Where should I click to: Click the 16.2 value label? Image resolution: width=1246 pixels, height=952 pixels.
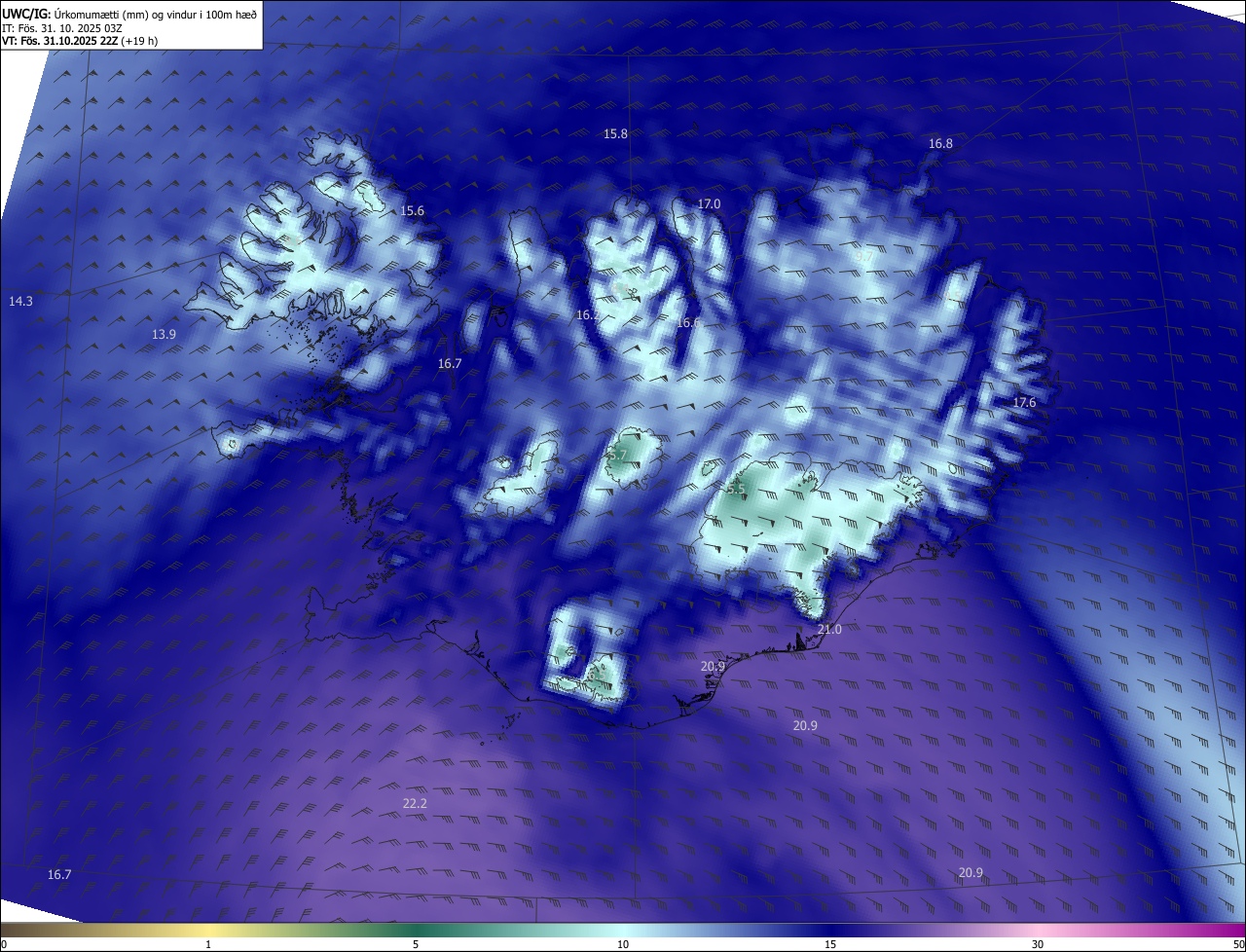click(x=588, y=314)
